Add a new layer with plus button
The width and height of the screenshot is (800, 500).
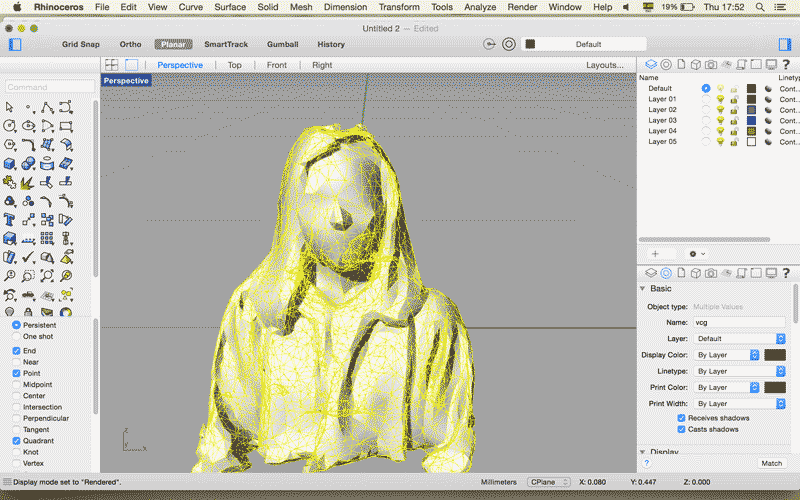[x=655, y=254]
